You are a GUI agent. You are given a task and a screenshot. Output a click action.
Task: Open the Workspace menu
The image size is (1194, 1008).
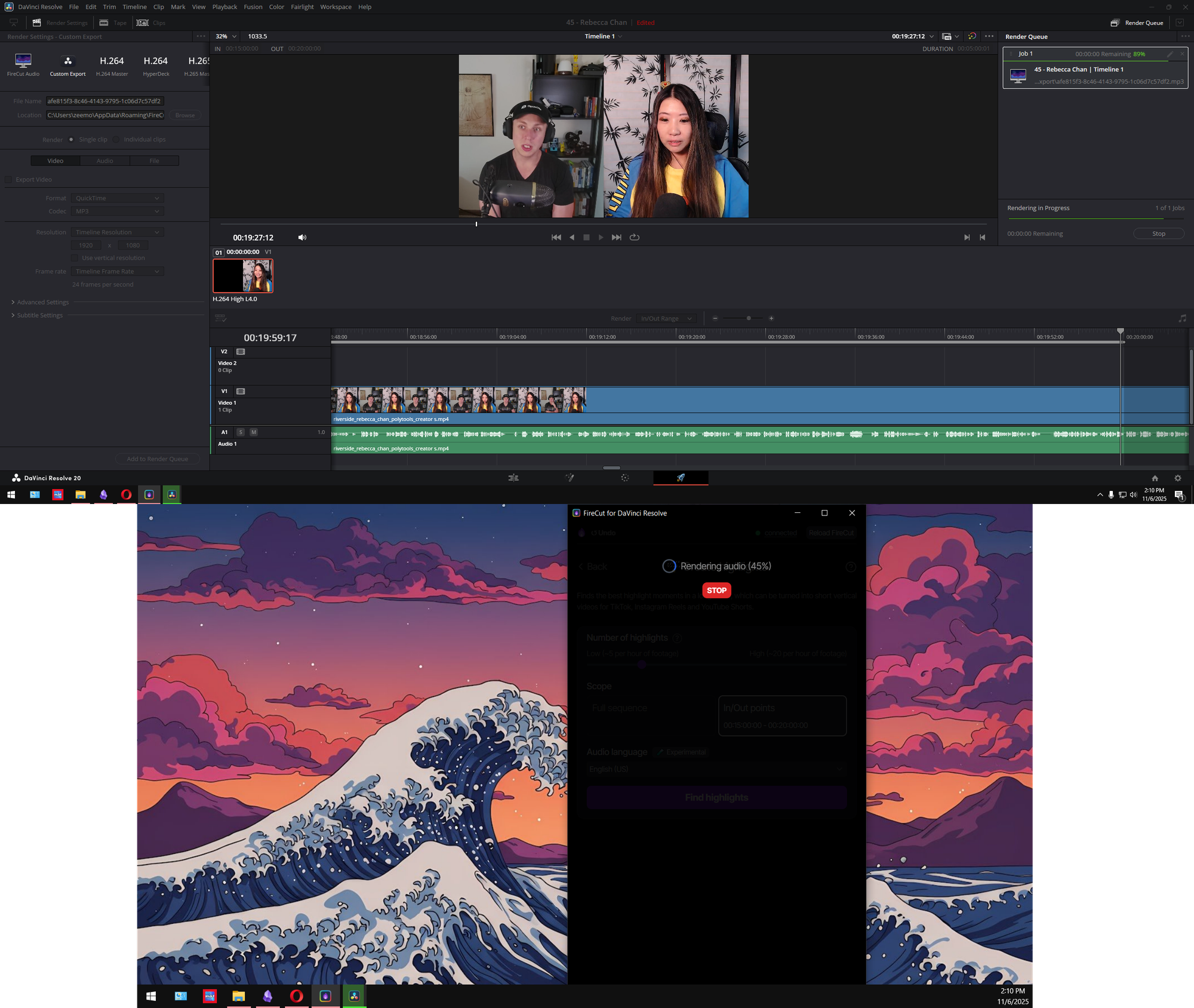[336, 7]
